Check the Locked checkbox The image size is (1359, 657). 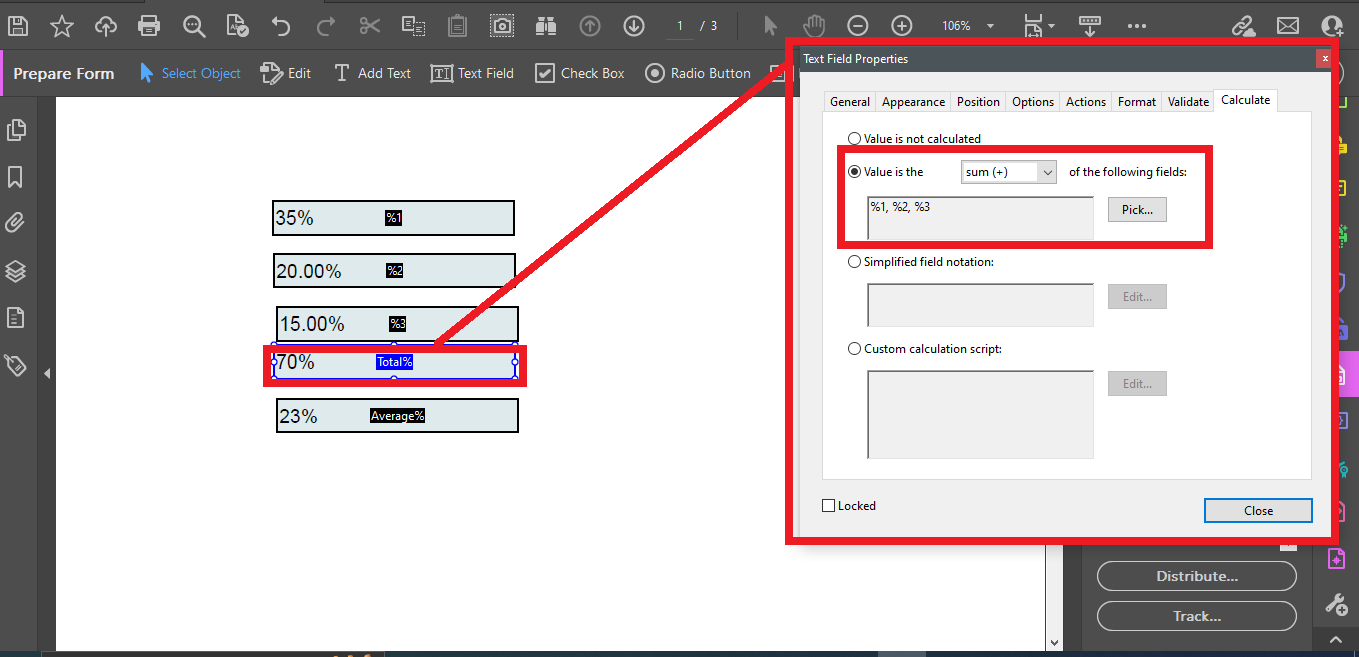pyautogui.click(x=827, y=505)
